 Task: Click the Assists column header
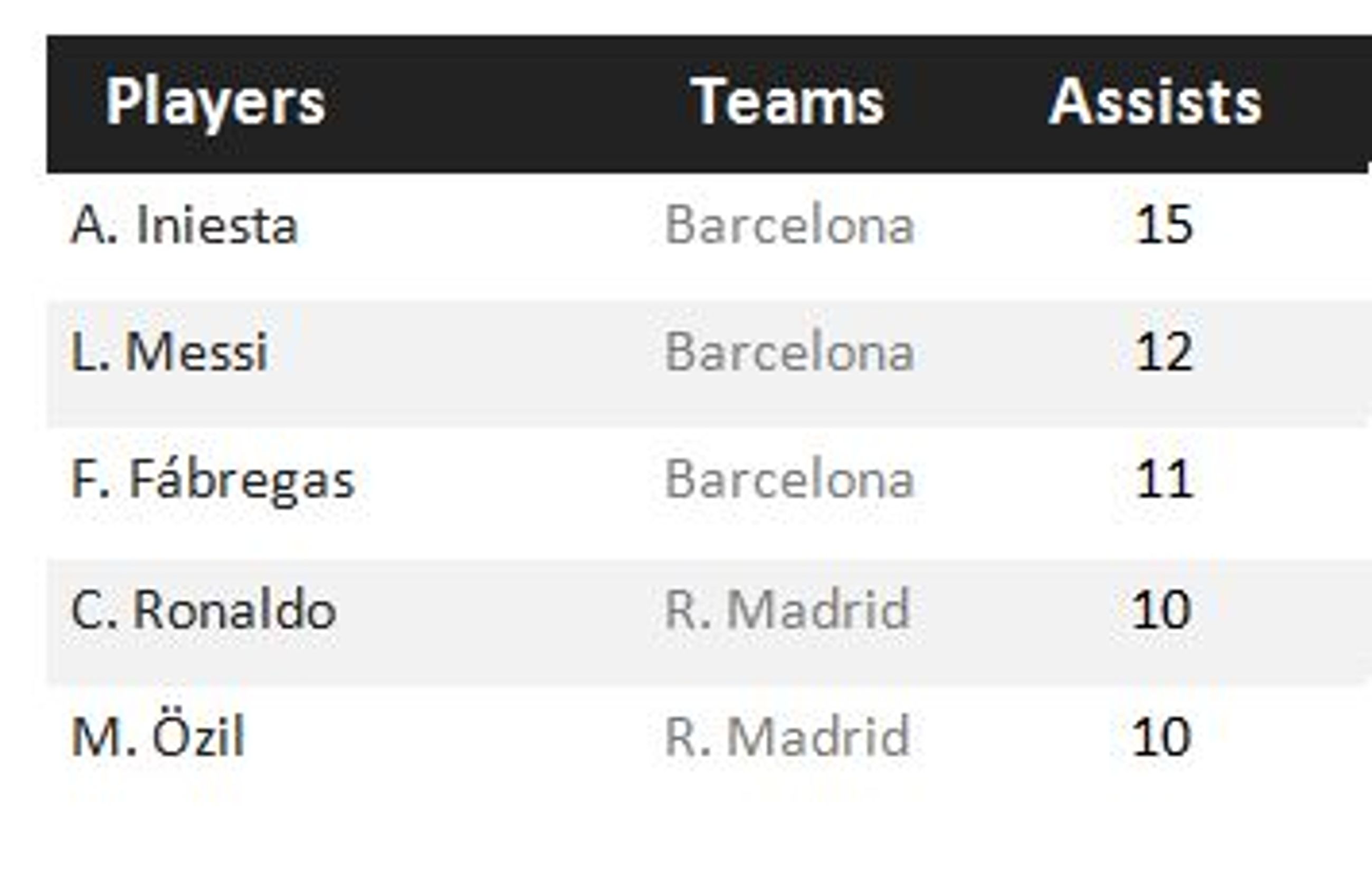click(1156, 102)
